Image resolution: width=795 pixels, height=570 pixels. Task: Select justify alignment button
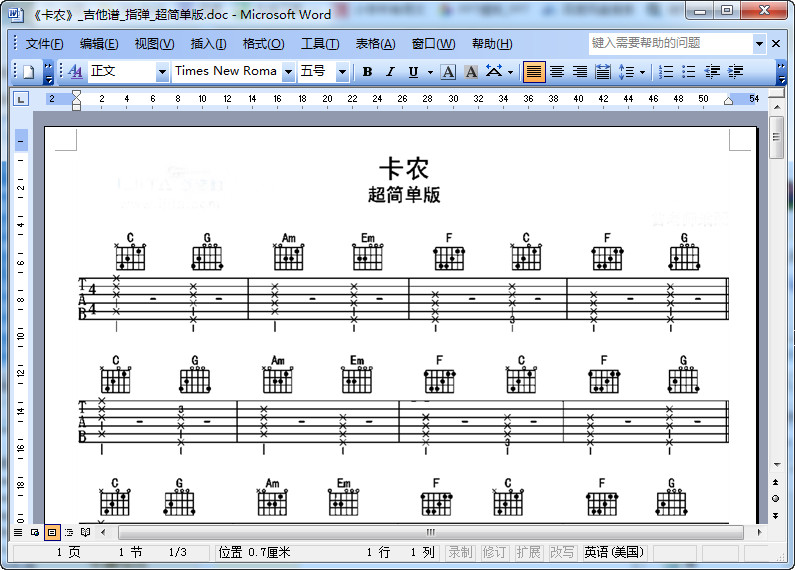tap(534, 72)
